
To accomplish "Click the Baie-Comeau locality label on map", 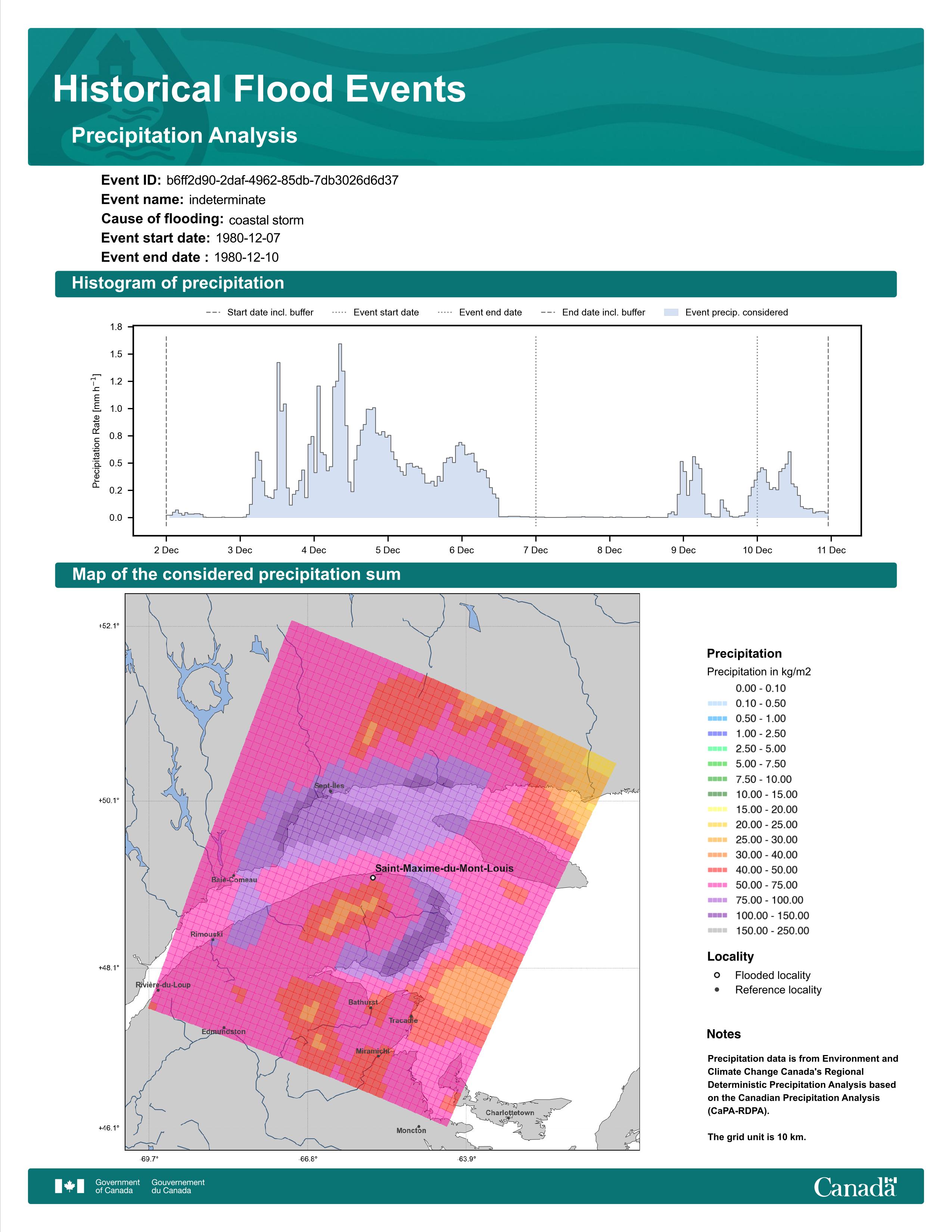I will click(234, 880).
